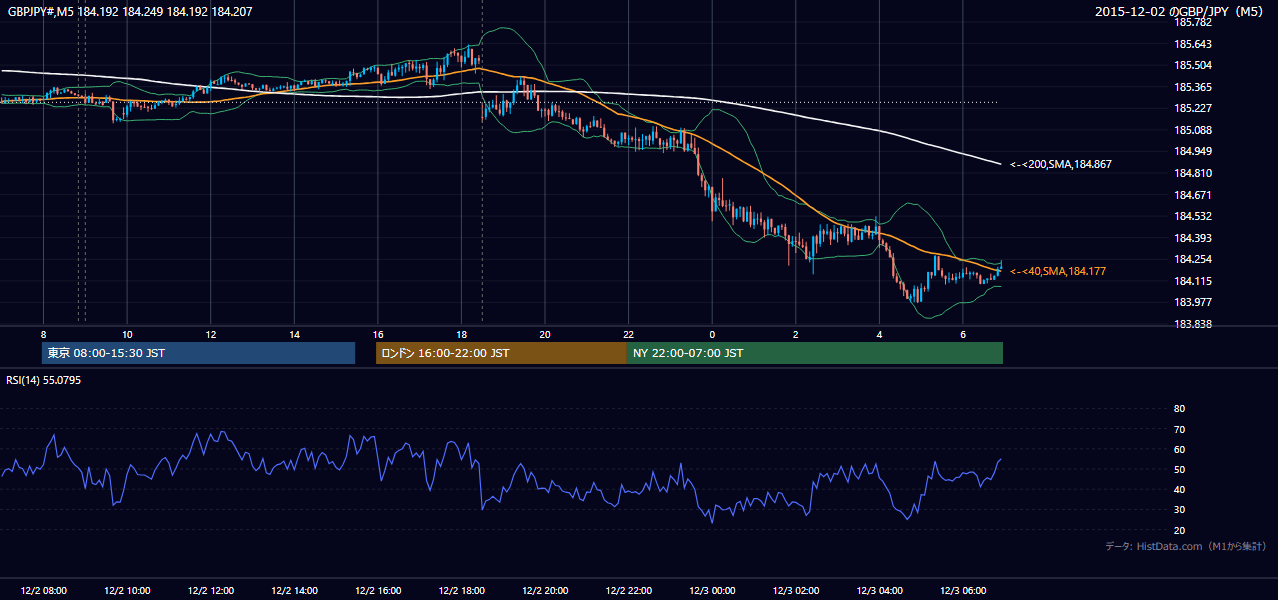Click the 12/2 10:00 bottom time label
Image resolution: width=1278 pixels, height=600 pixels.
coord(127,591)
